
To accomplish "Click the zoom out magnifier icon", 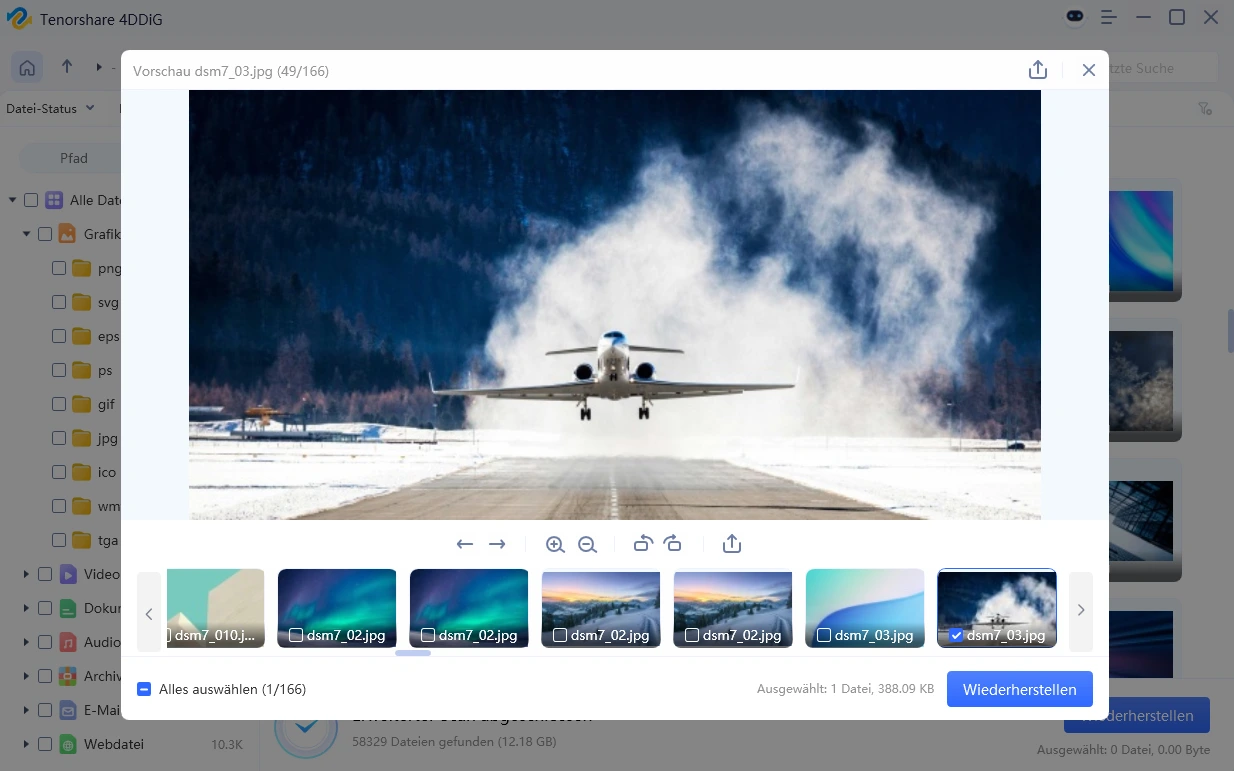I will point(587,544).
